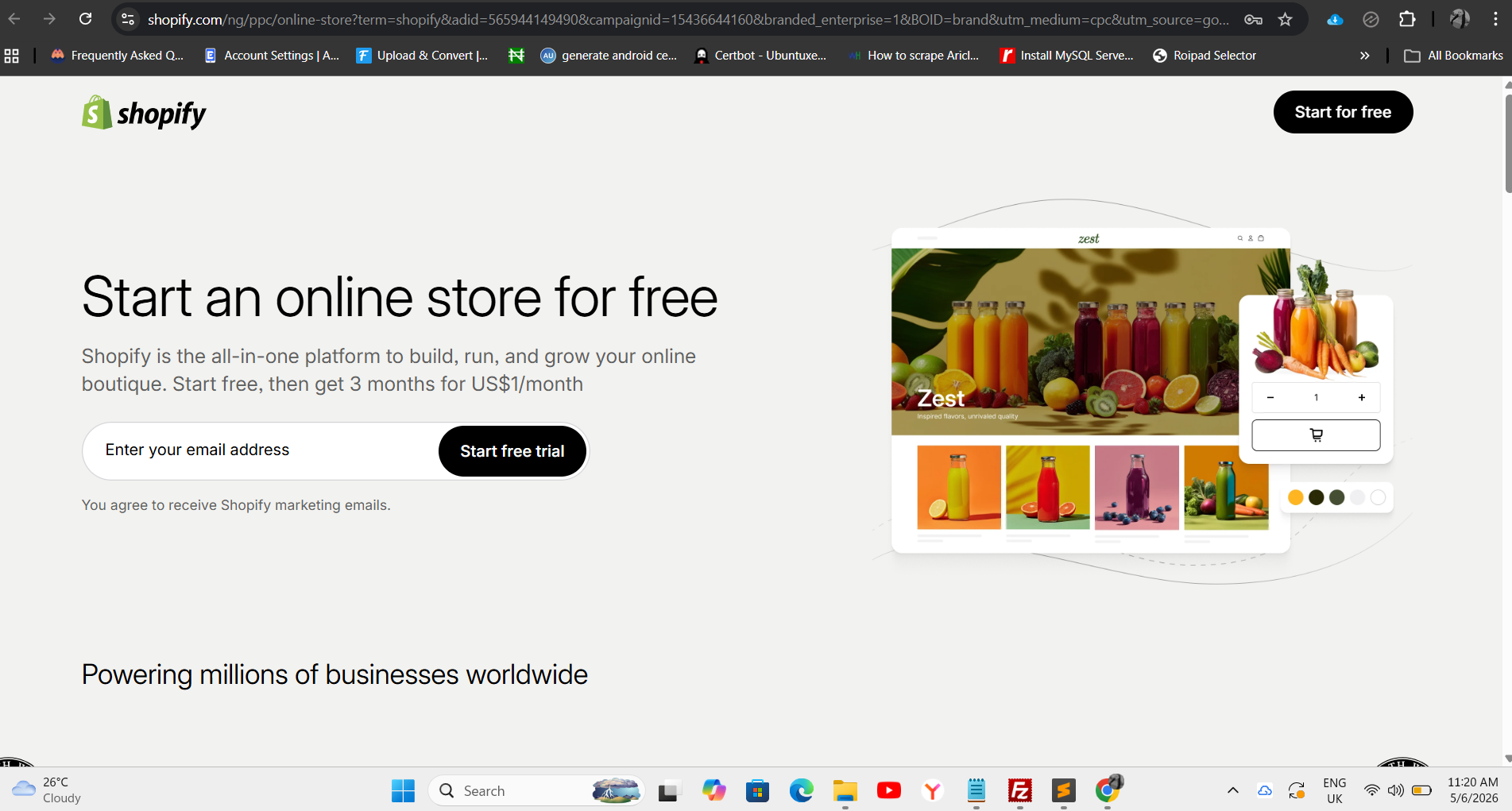
Task: Click the browser back arrow
Action: [14, 19]
